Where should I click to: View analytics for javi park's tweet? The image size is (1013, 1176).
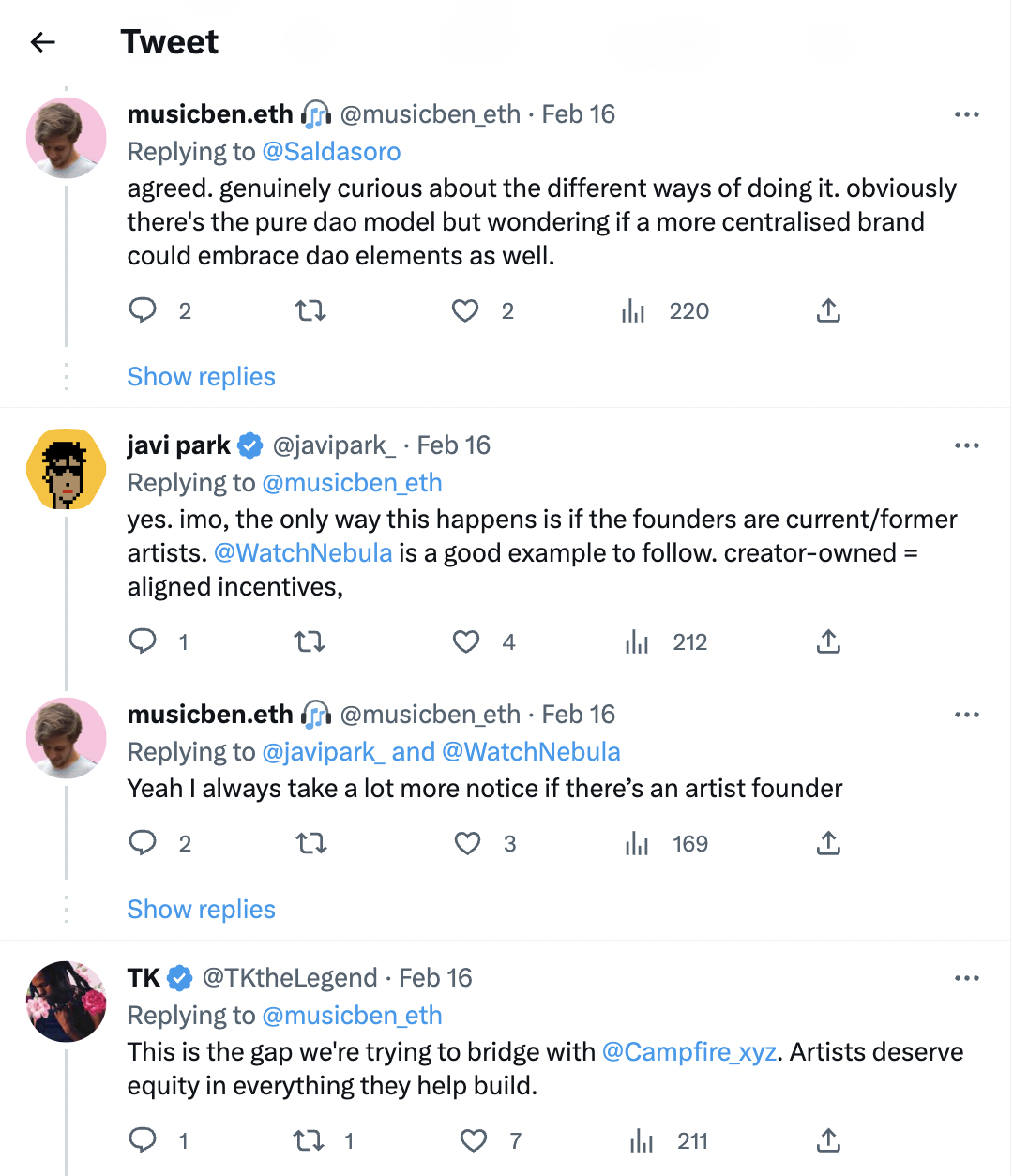(638, 641)
